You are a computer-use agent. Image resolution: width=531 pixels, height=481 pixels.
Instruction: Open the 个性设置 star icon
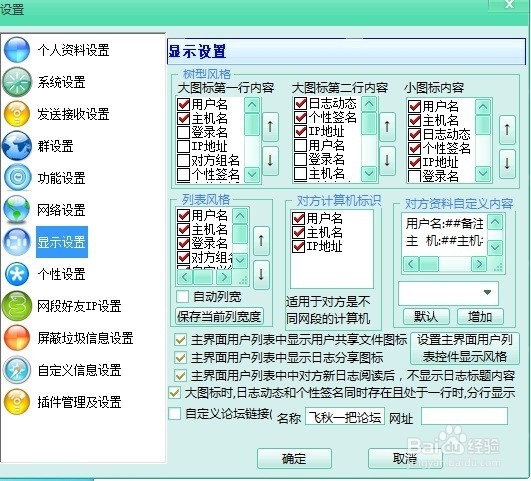[x=17, y=274]
